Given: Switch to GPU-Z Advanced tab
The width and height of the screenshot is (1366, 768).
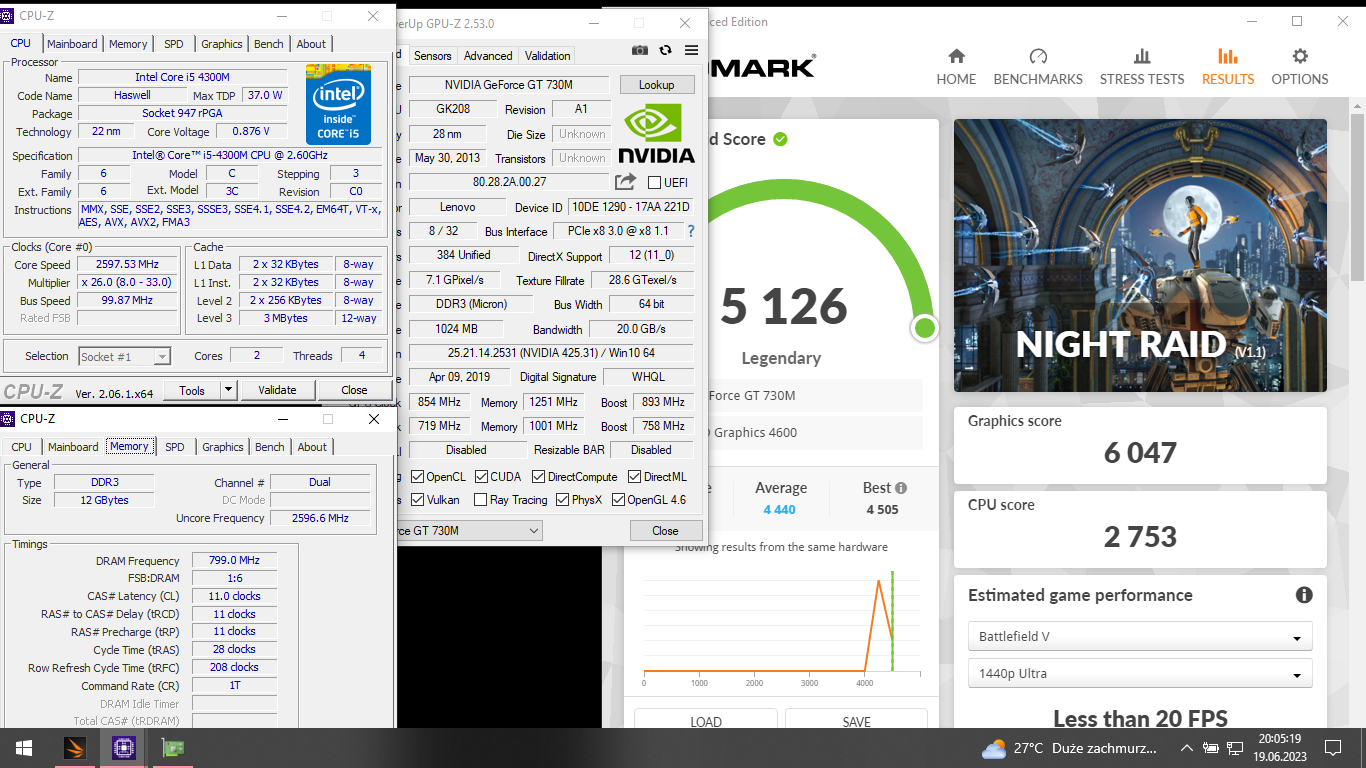Looking at the screenshot, I should coord(489,56).
